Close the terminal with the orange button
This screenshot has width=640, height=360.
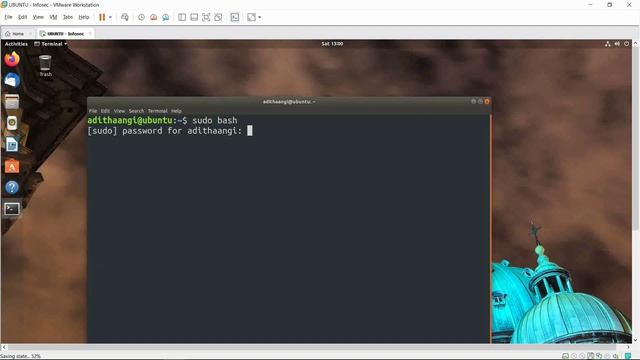click(x=487, y=102)
